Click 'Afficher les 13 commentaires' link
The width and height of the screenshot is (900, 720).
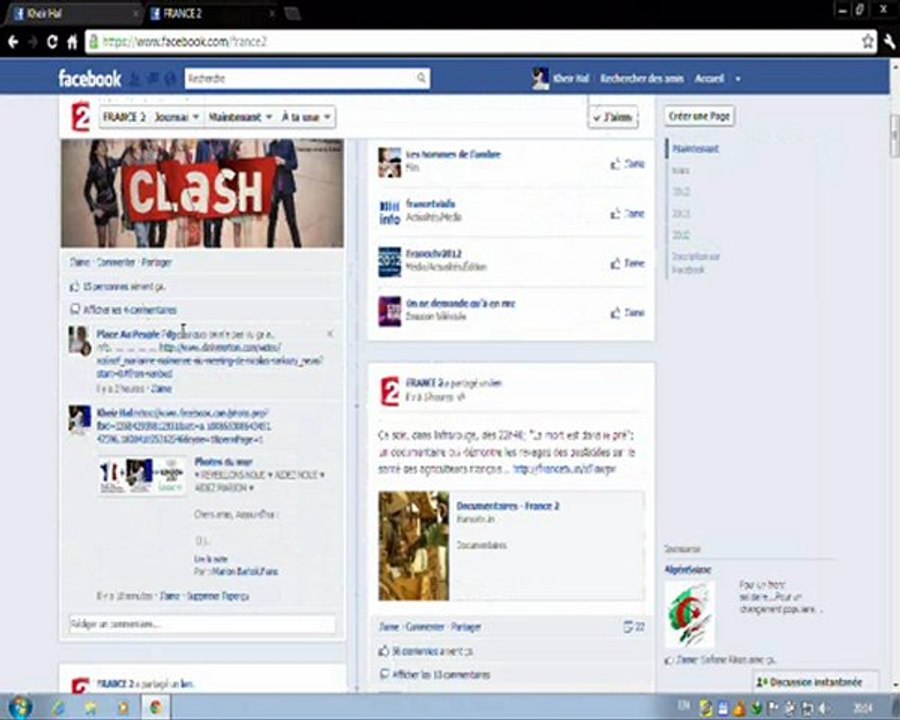point(441,675)
